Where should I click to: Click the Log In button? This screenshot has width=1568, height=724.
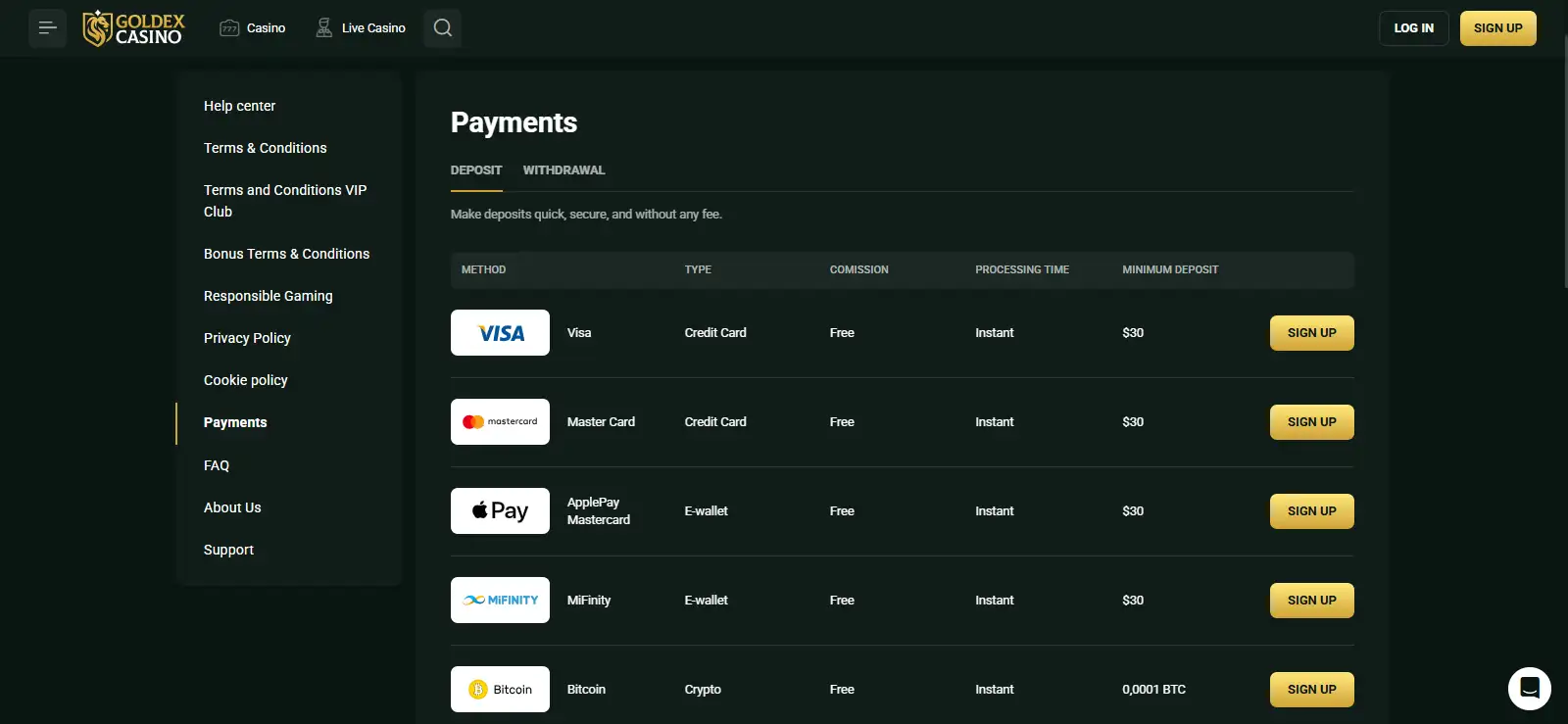pyautogui.click(x=1413, y=28)
